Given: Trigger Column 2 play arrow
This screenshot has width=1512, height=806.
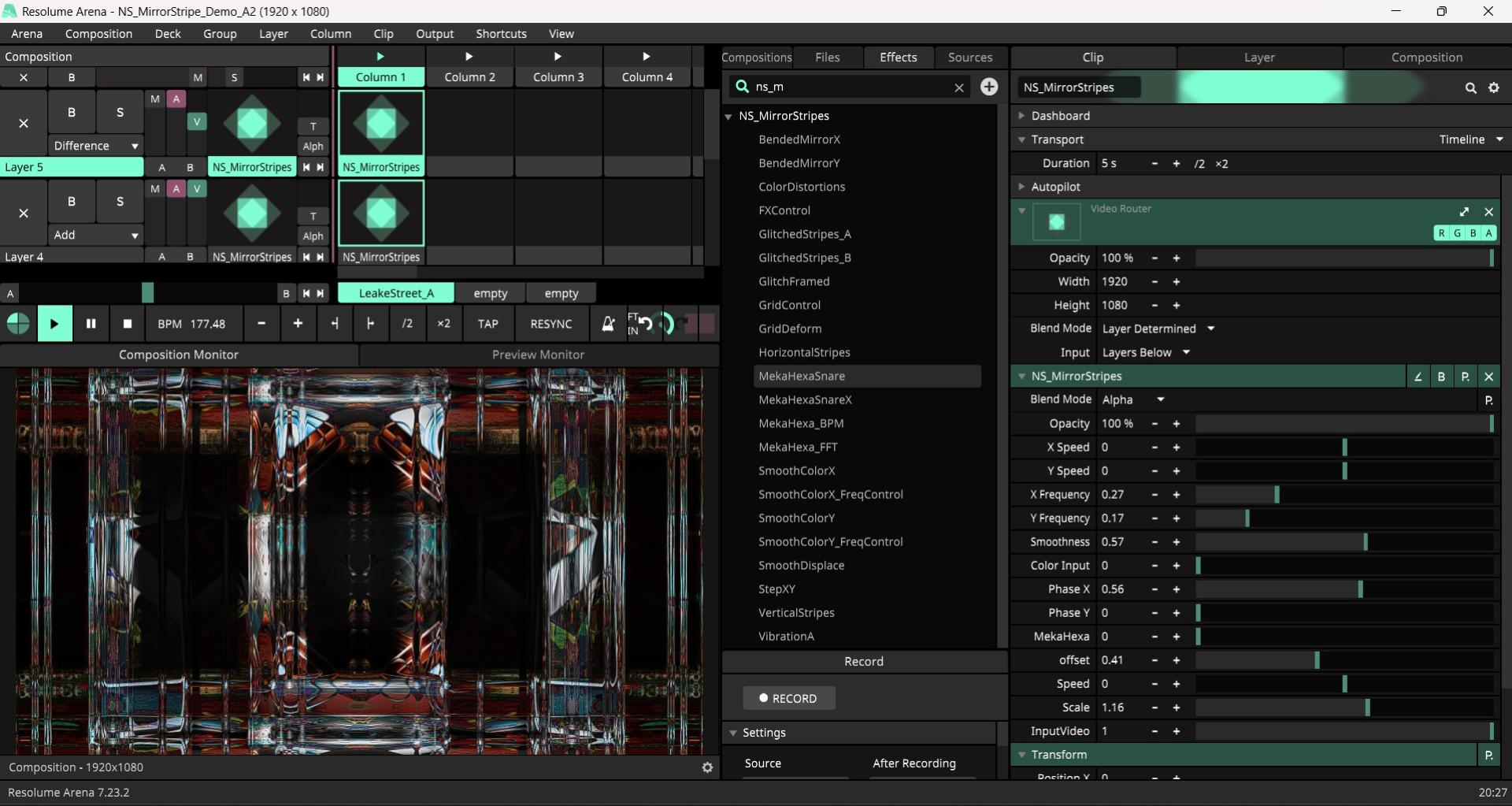Looking at the screenshot, I should (x=469, y=57).
